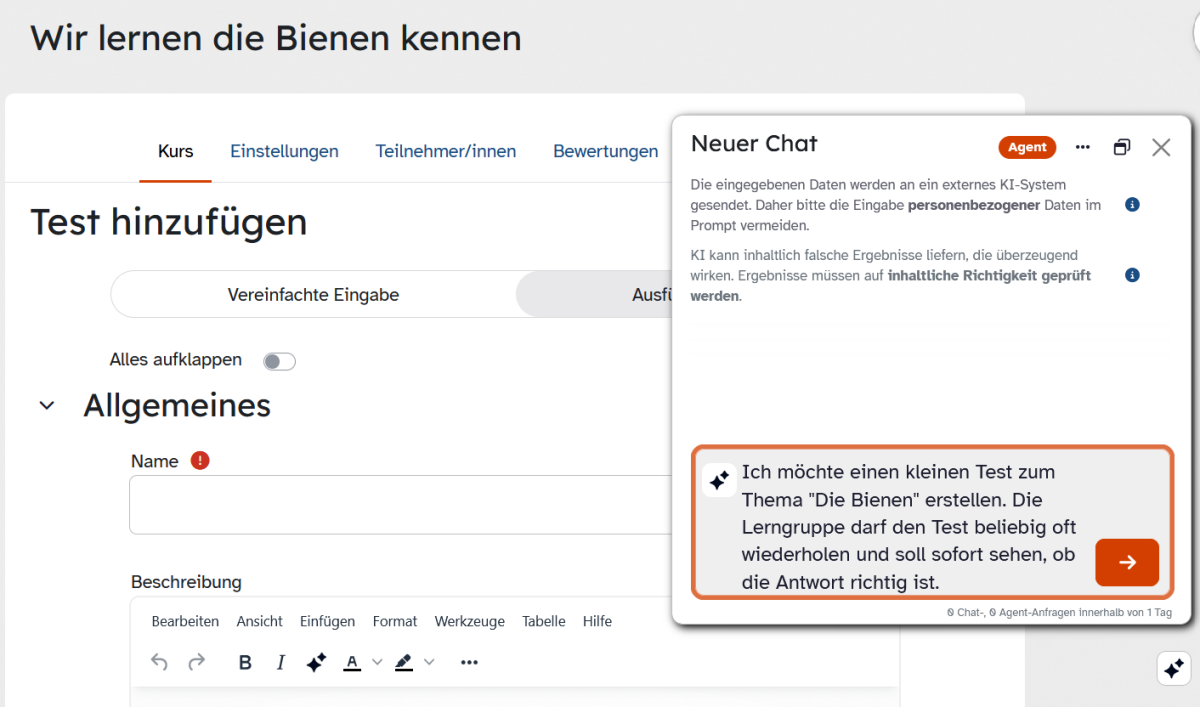The image size is (1200, 707).
Task: Click the undo arrow in editor toolbar
Action: click(159, 662)
